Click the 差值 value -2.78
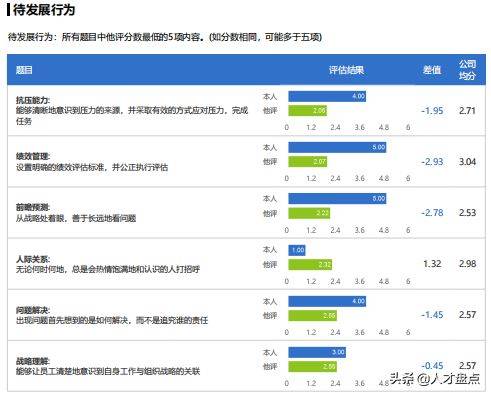 (x=432, y=213)
